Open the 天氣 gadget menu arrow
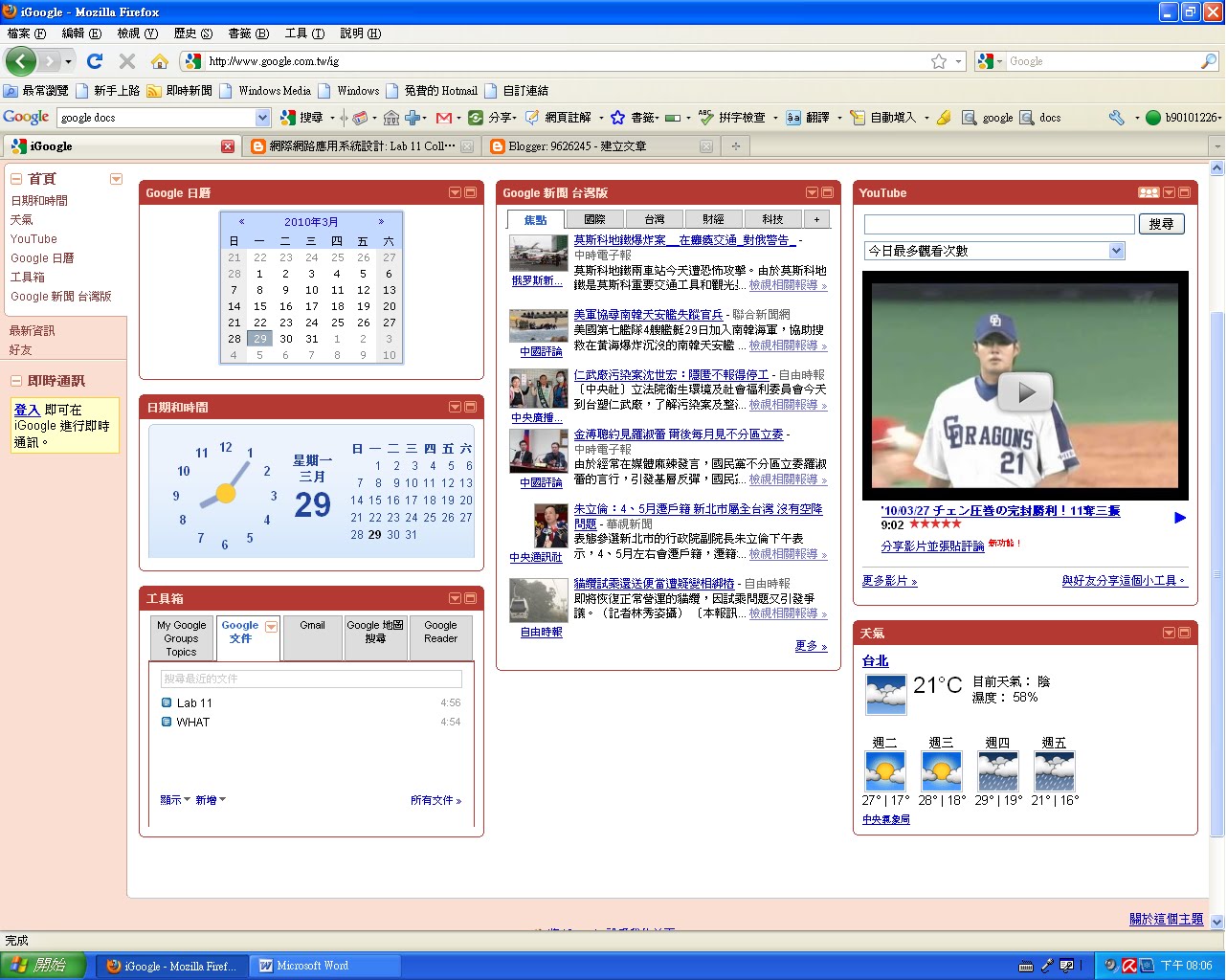Screen dimensions: 1227x980 point(1169,633)
